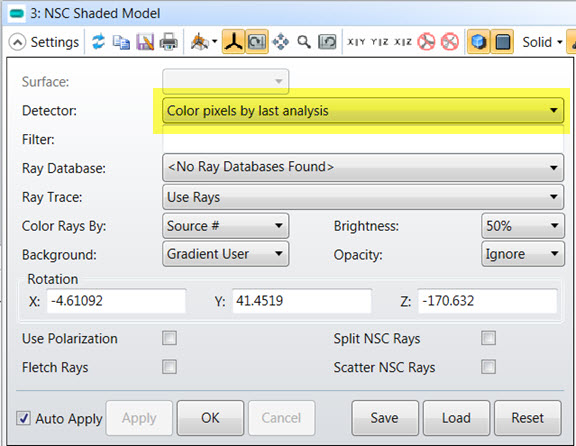Switch to the X|Y view orientation
Screen dimensions: 576x446
(x=356, y=42)
